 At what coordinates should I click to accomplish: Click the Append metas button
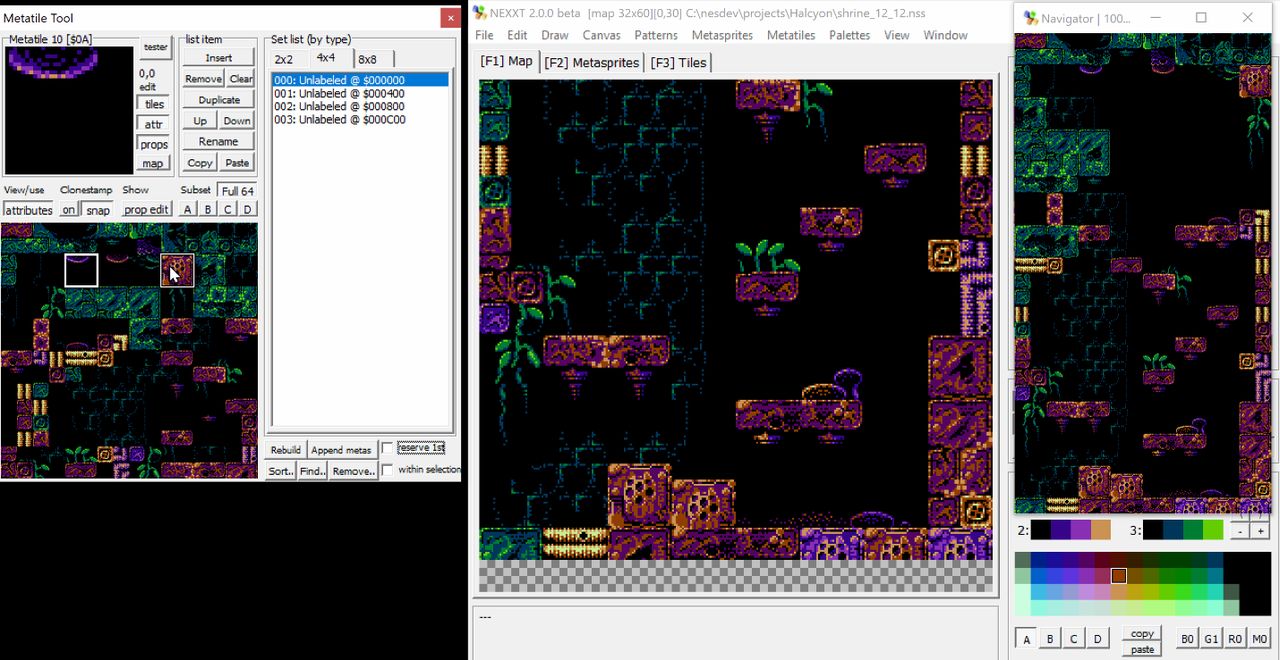341,450
